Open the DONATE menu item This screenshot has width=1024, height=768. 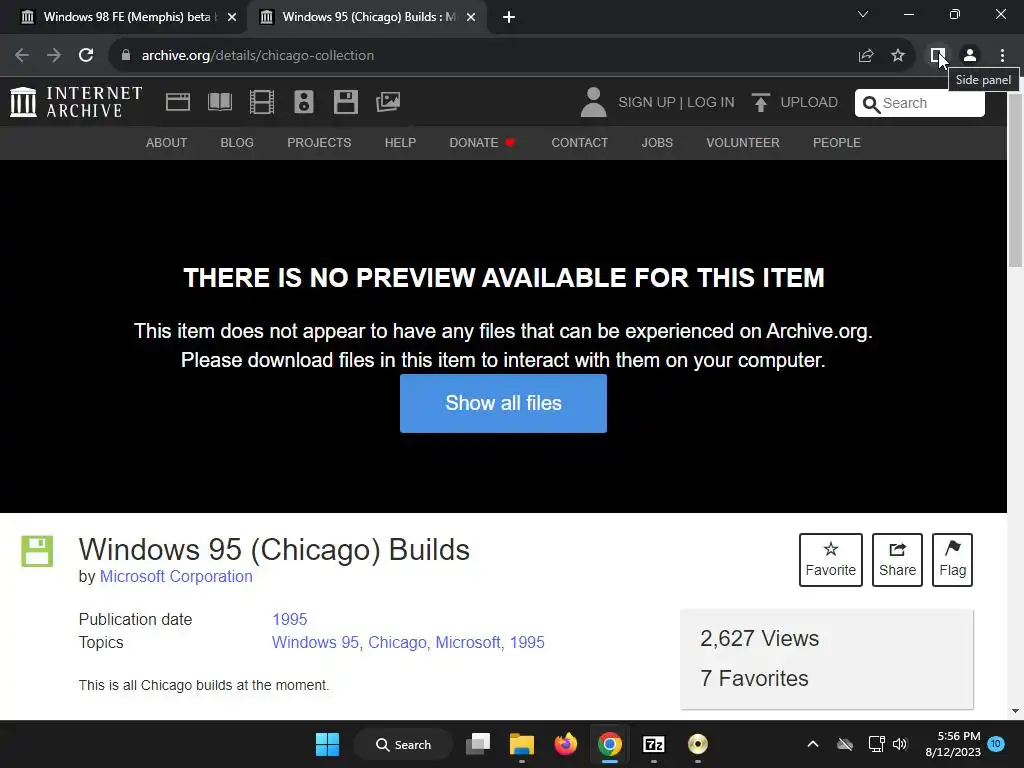(483, 142)
